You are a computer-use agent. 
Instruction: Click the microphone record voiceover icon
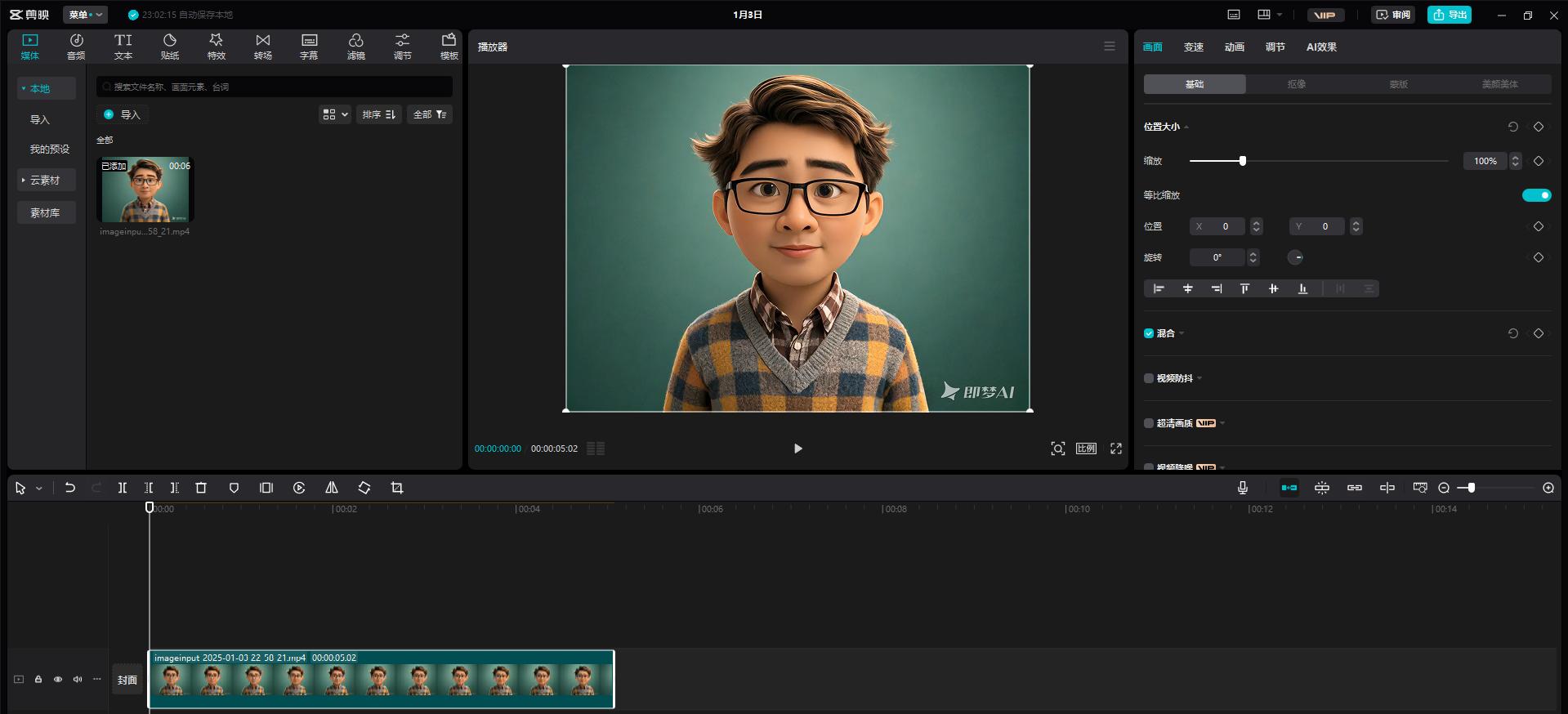point(1242,488)
